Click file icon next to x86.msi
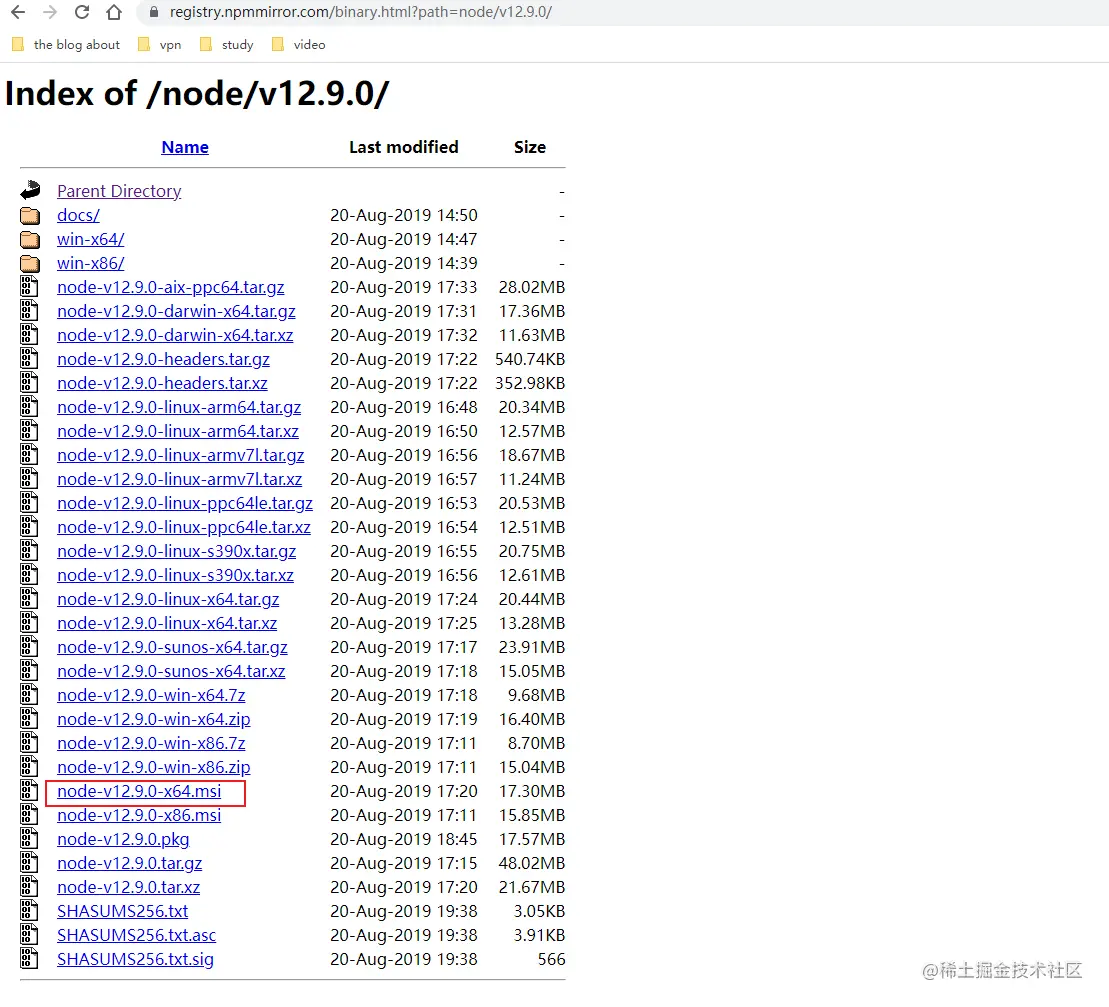Image resolution: width=1109 pixels, height=1007 pixels. 29,816
